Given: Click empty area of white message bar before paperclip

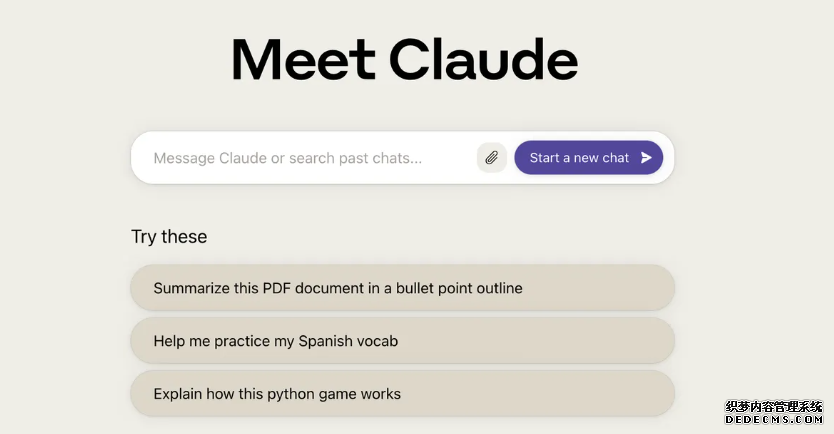Looking at the screenshot, I should click(x=449, y=158).
